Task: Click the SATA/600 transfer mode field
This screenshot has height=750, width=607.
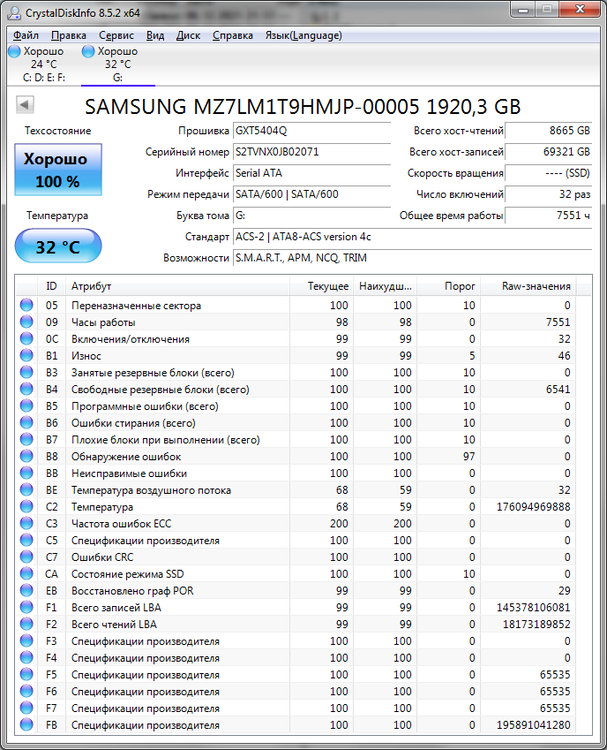Action: click(311, 194)
